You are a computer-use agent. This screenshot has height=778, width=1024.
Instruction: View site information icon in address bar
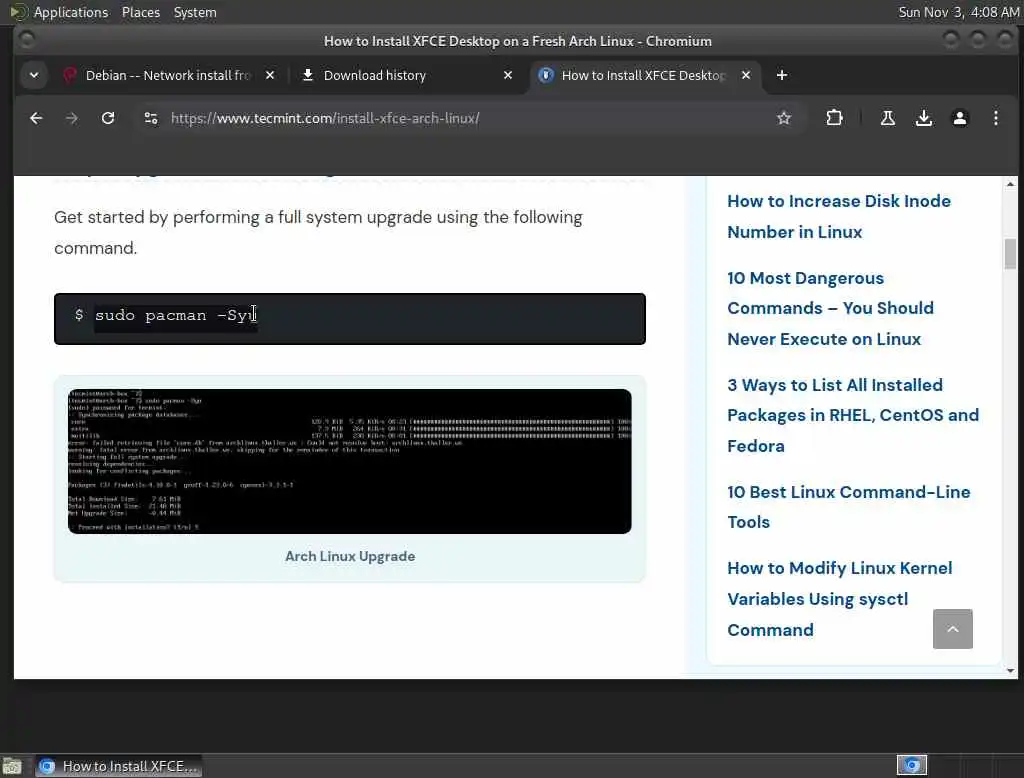click(151, 118)
